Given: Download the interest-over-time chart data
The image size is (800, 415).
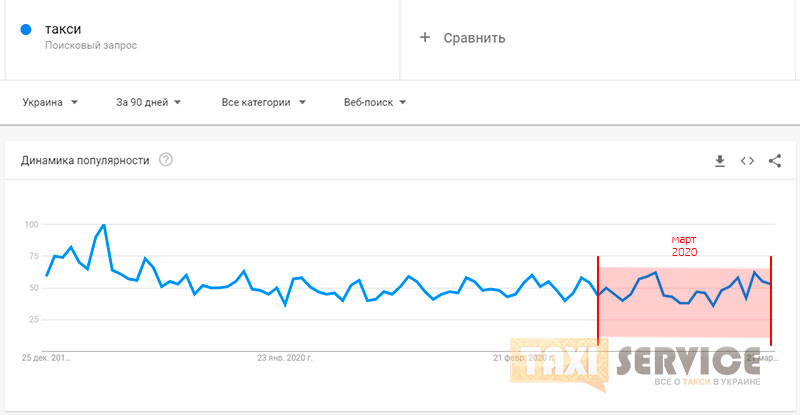Looking at the screenshot, I should tap(719, 161).
